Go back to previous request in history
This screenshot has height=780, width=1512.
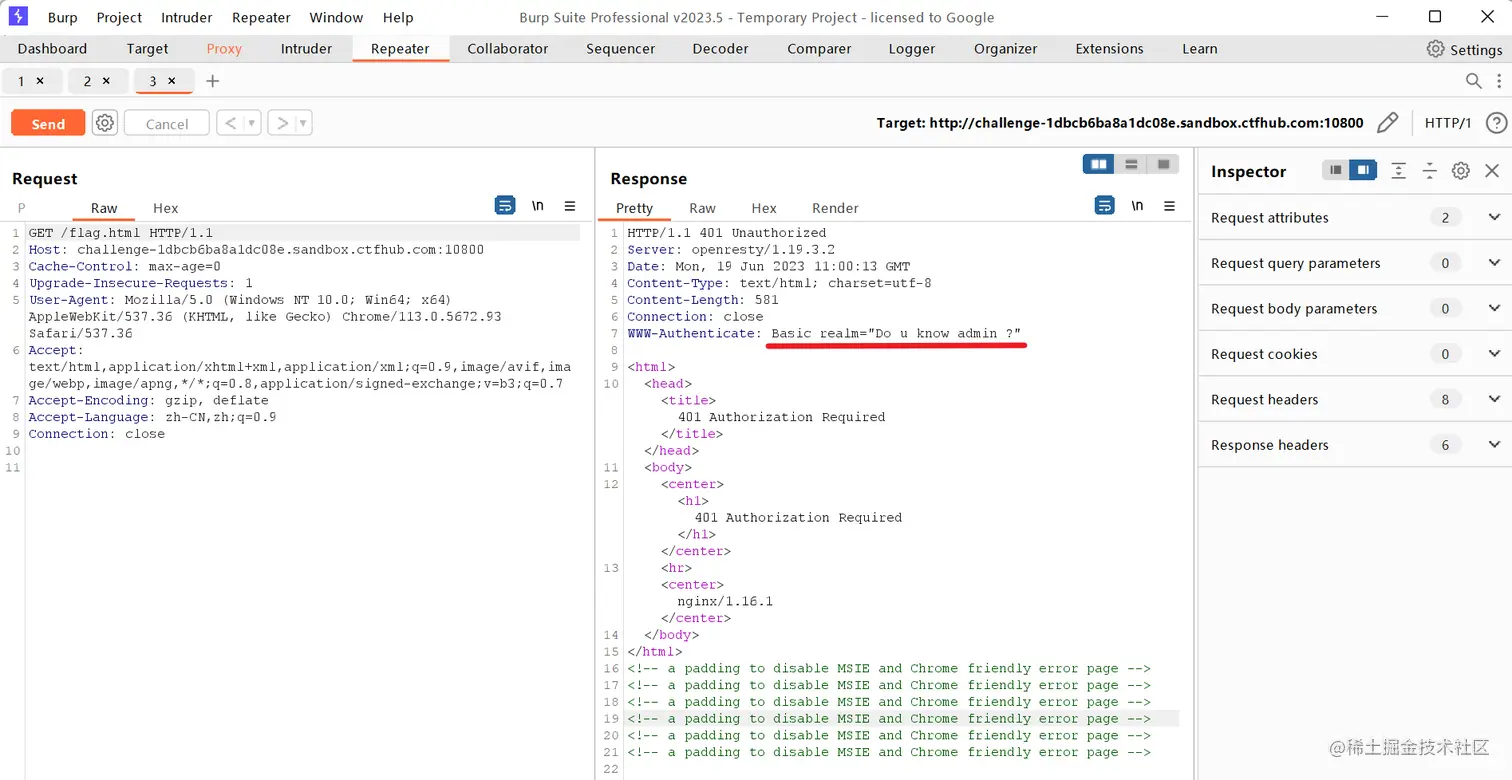point(230,123)
